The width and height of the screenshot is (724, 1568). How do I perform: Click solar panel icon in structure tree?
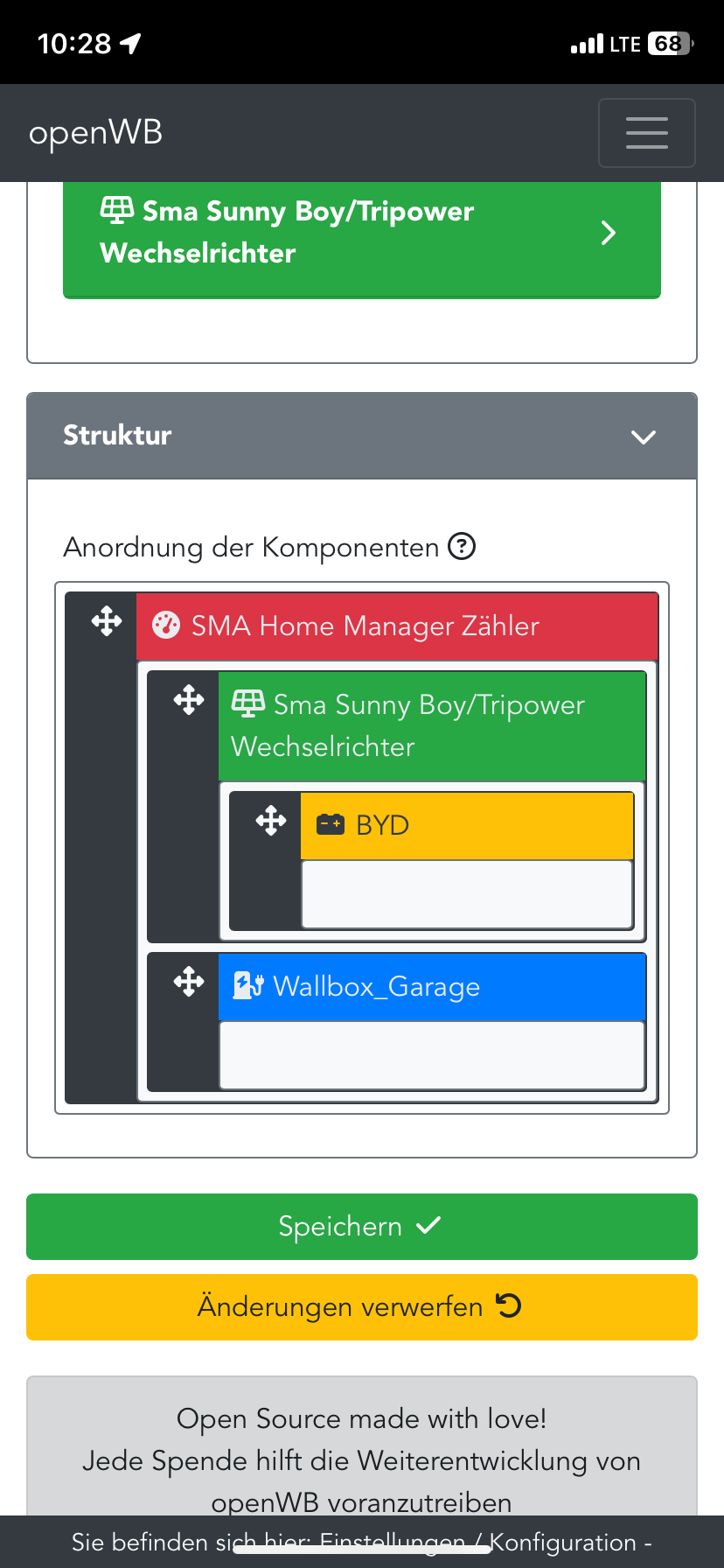[248, 703]
